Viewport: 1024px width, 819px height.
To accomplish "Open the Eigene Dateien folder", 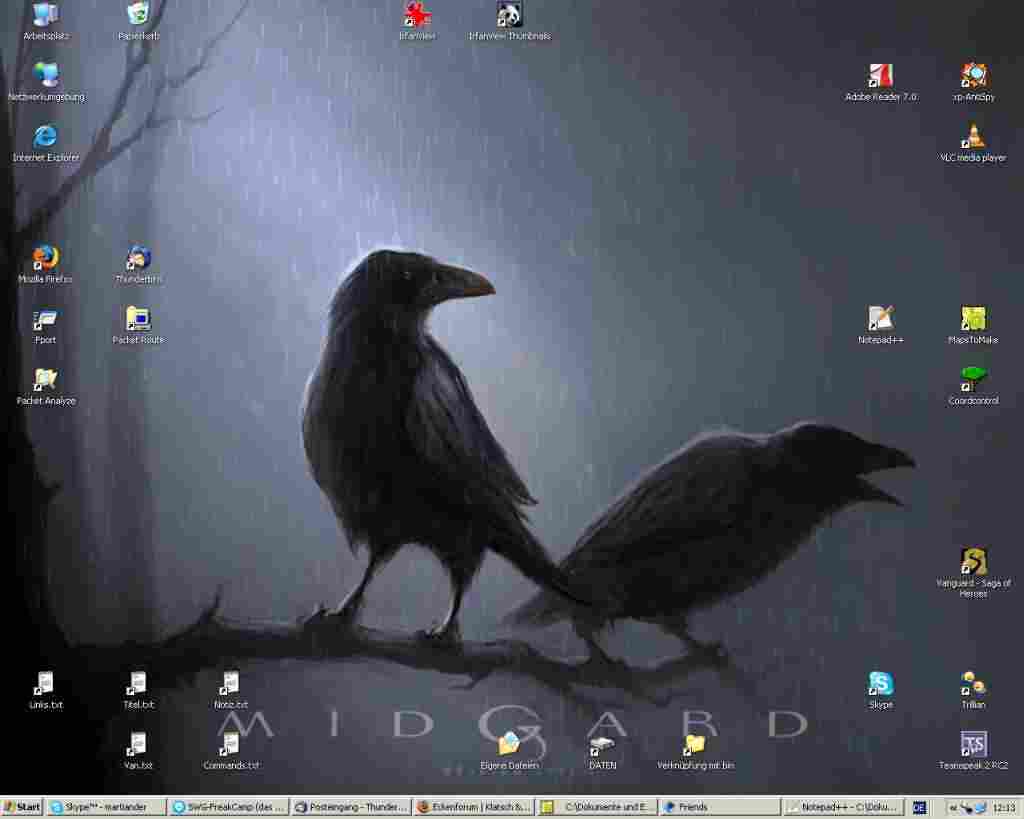I will (x=509, y=745).
